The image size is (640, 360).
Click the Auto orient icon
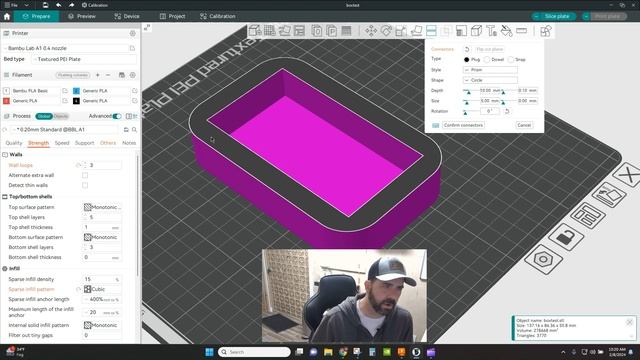(x=284, y=31)
